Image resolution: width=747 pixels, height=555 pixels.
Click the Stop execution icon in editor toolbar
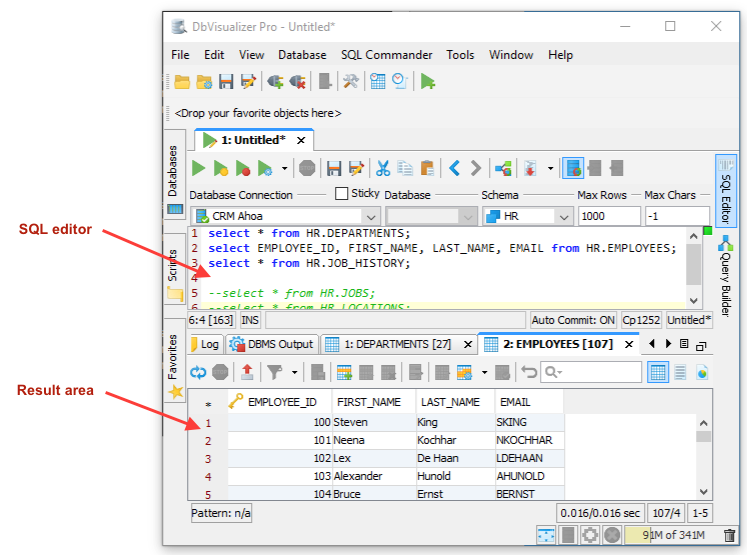307,168
